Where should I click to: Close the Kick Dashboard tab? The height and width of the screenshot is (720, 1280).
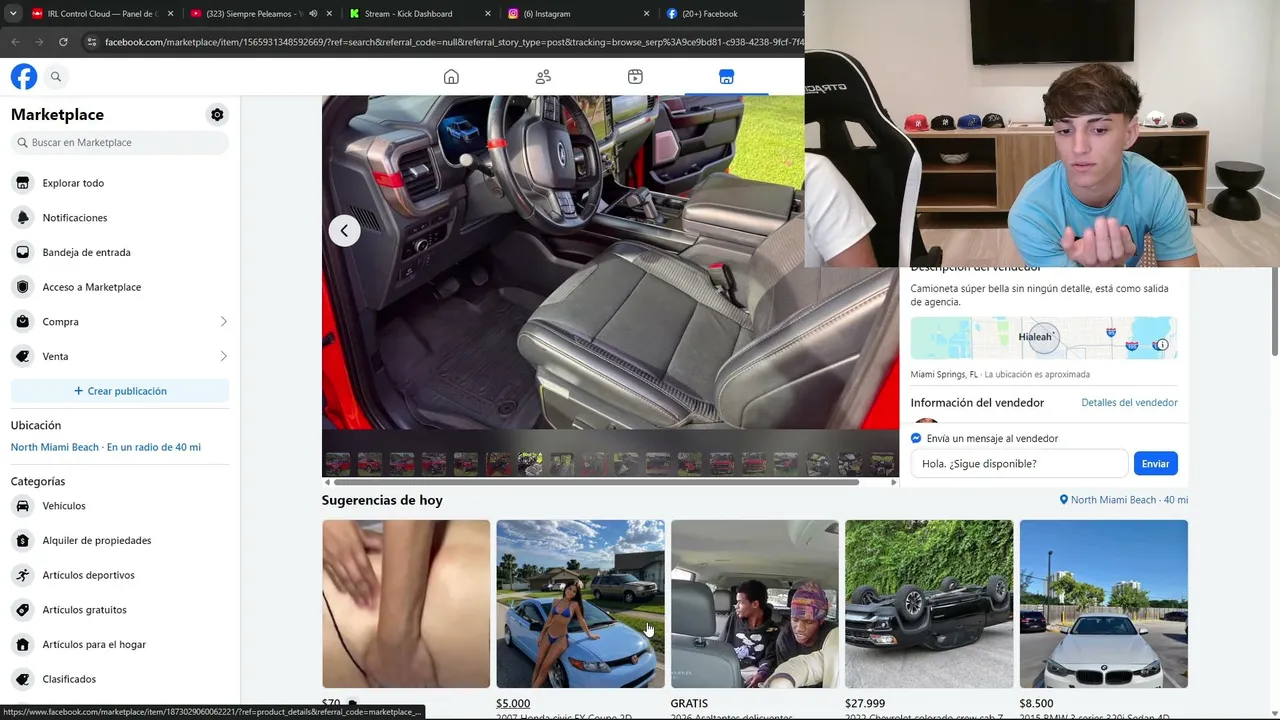coord(488,14)
